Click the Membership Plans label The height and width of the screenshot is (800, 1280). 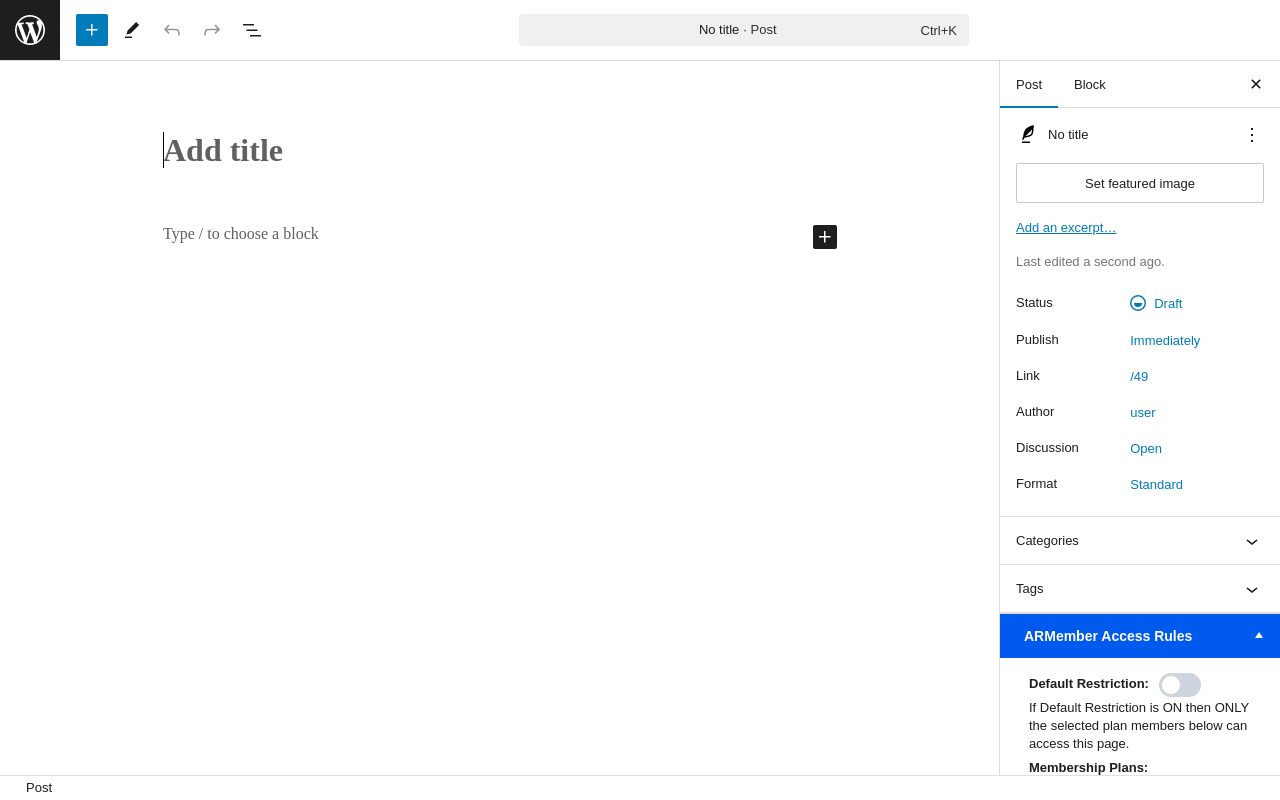[x=1088, y=768]
